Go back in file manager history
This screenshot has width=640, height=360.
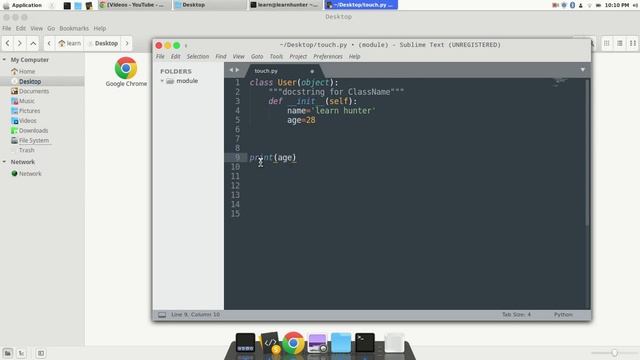tap(8, 43)
